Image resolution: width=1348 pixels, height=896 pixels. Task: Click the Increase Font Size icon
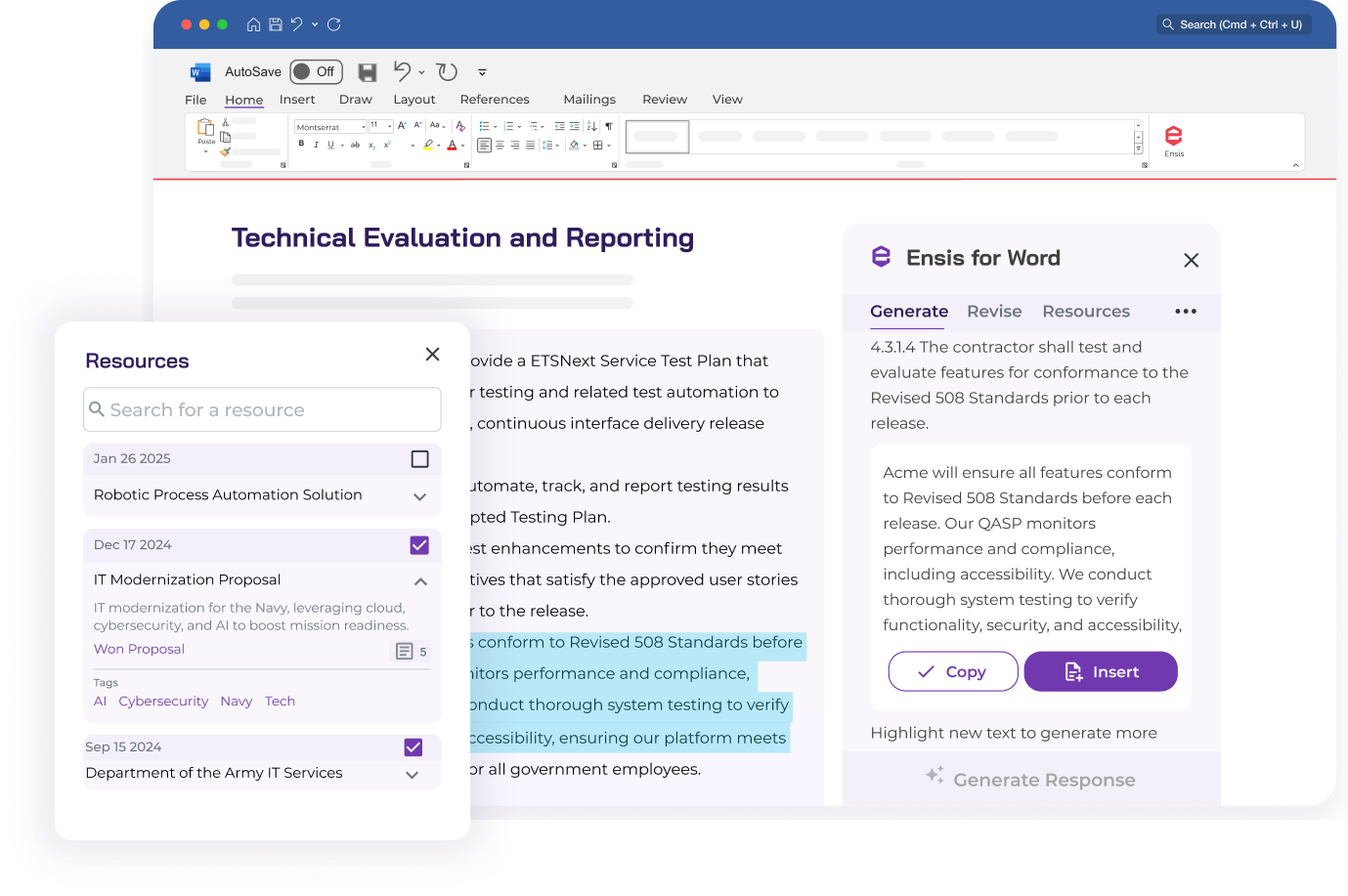pyautogui.click(x=402, y=125)
